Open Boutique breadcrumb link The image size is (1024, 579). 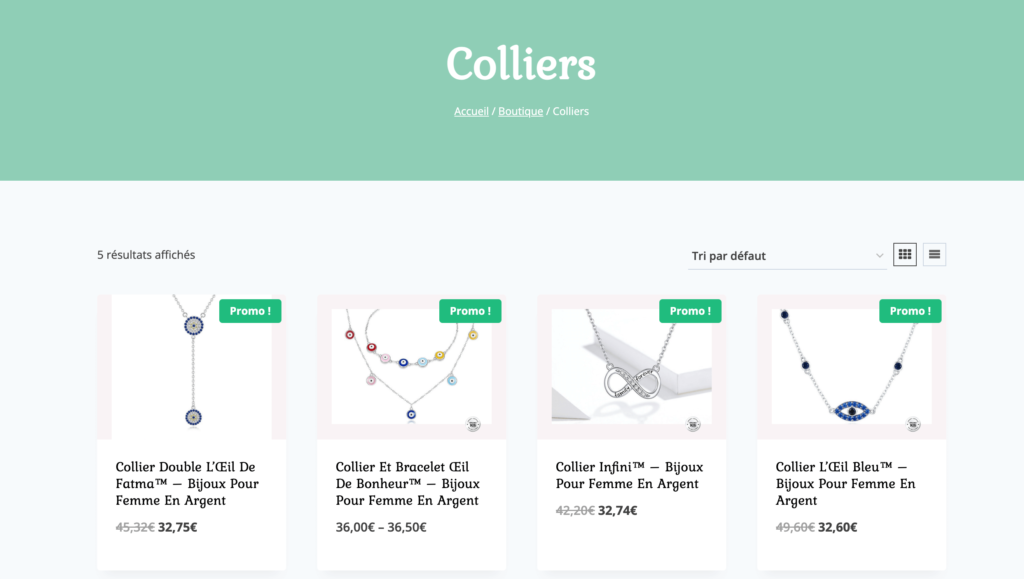[x=520, y=111]
